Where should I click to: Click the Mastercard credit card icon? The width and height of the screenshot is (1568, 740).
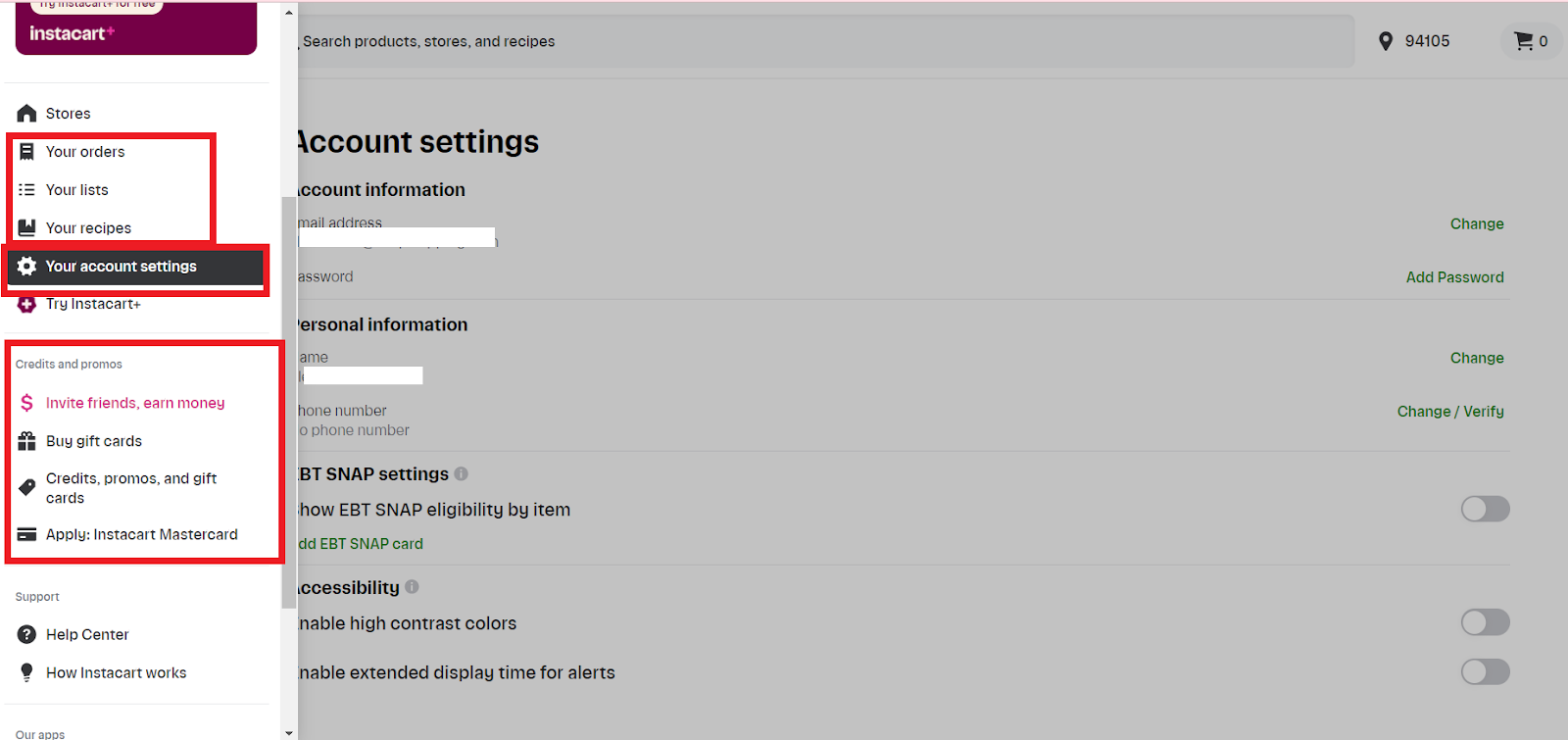27,534
